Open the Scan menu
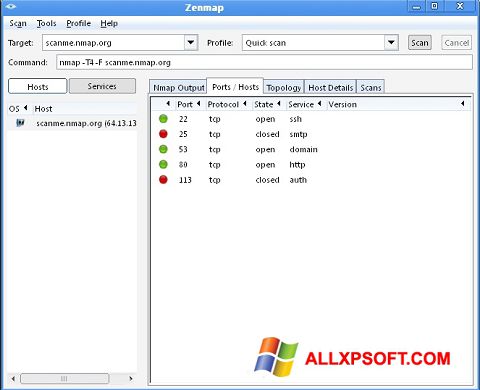The image size is (480, 390). coord(18,23)
